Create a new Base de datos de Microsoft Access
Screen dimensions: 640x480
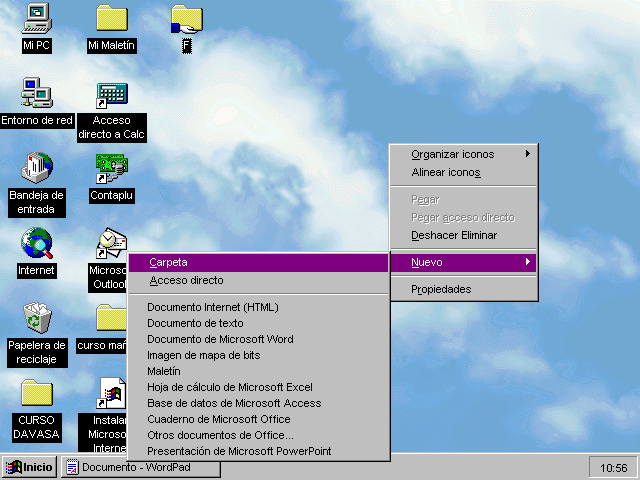click(x=258, y=403)
